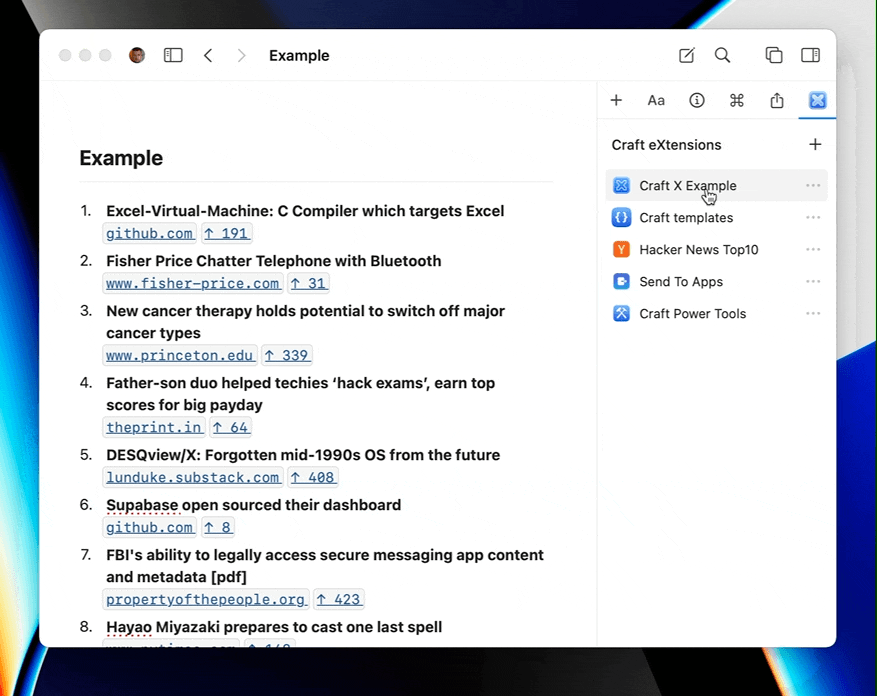
Task: Click the Hayao Miyazaki list item text
Action: point(274,627)
